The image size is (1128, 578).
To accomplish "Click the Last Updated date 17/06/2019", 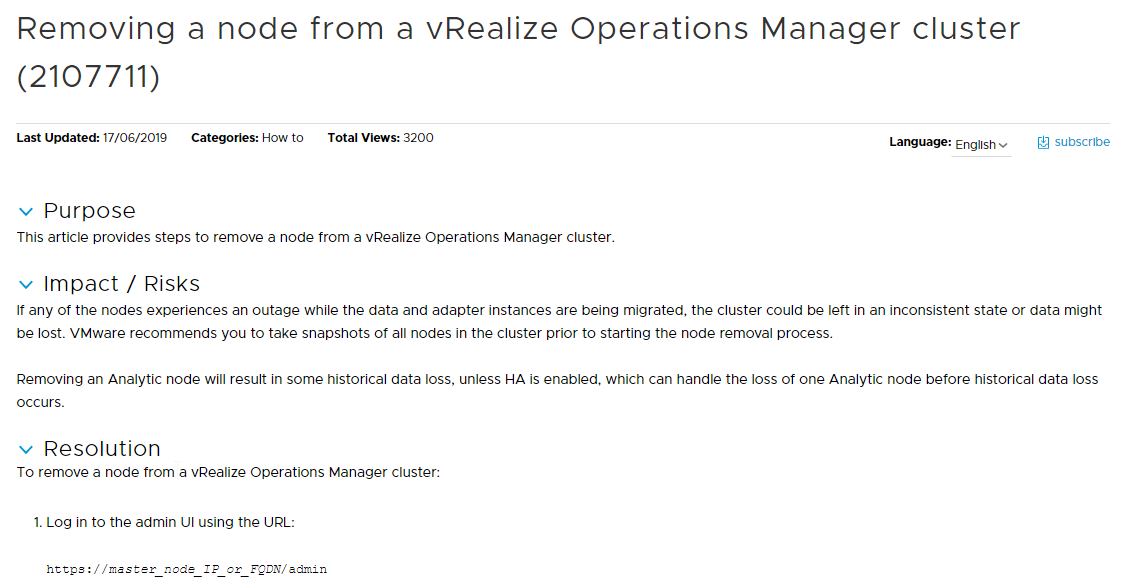I will (135, 137).
